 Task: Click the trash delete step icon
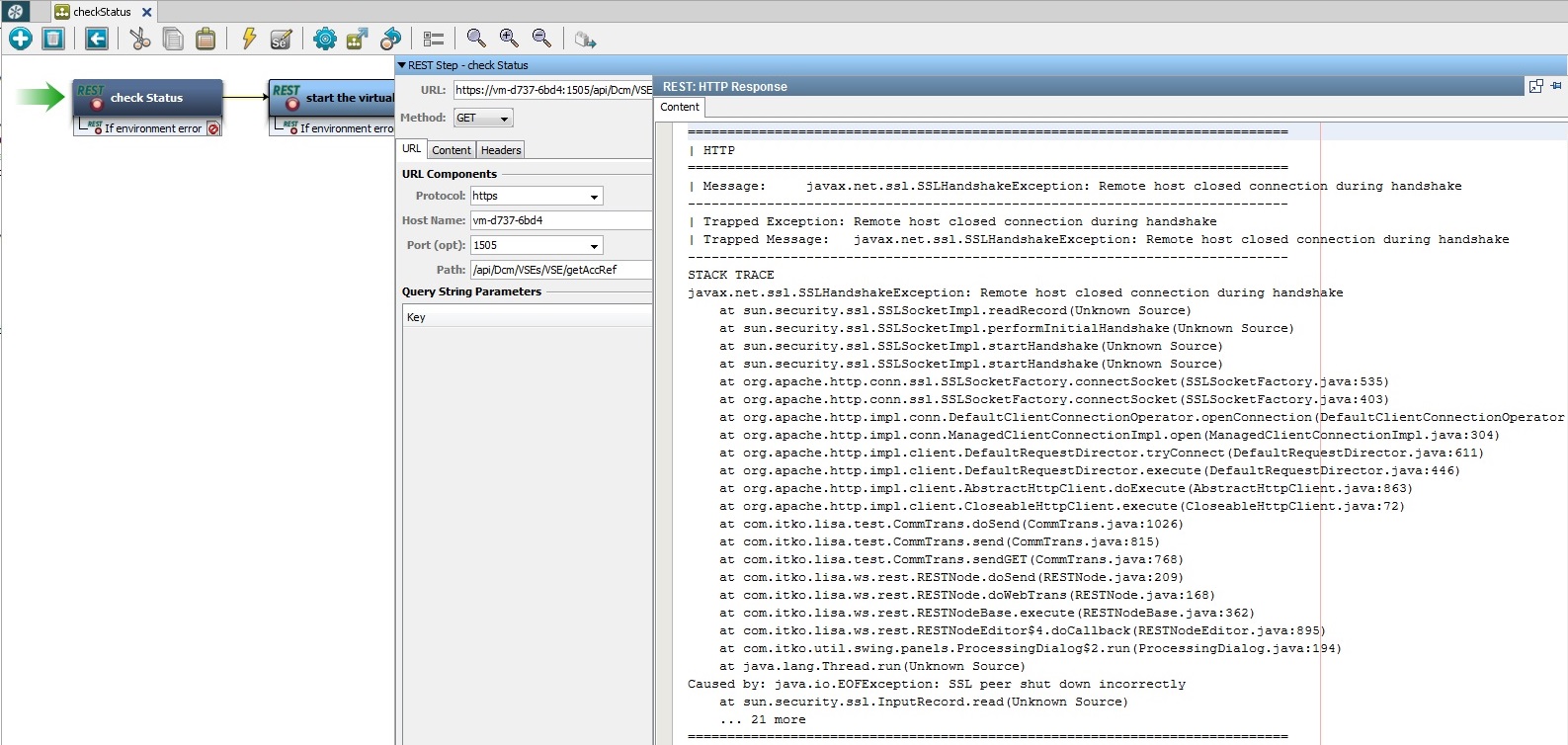pyautogui.click(x=53, y=39)
